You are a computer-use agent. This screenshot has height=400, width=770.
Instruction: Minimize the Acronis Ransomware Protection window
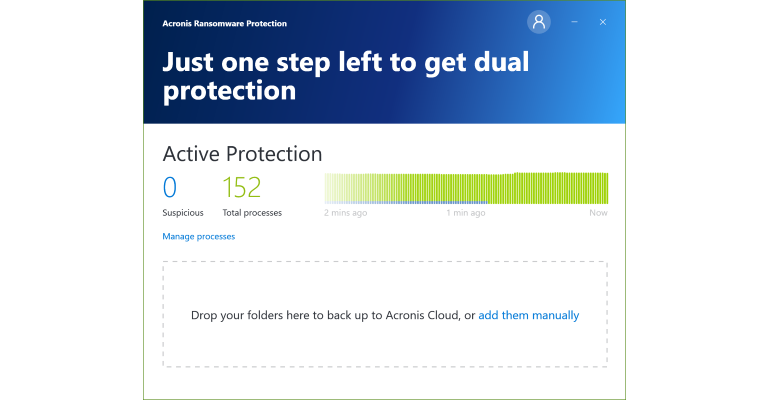click(x=574, y=22)
